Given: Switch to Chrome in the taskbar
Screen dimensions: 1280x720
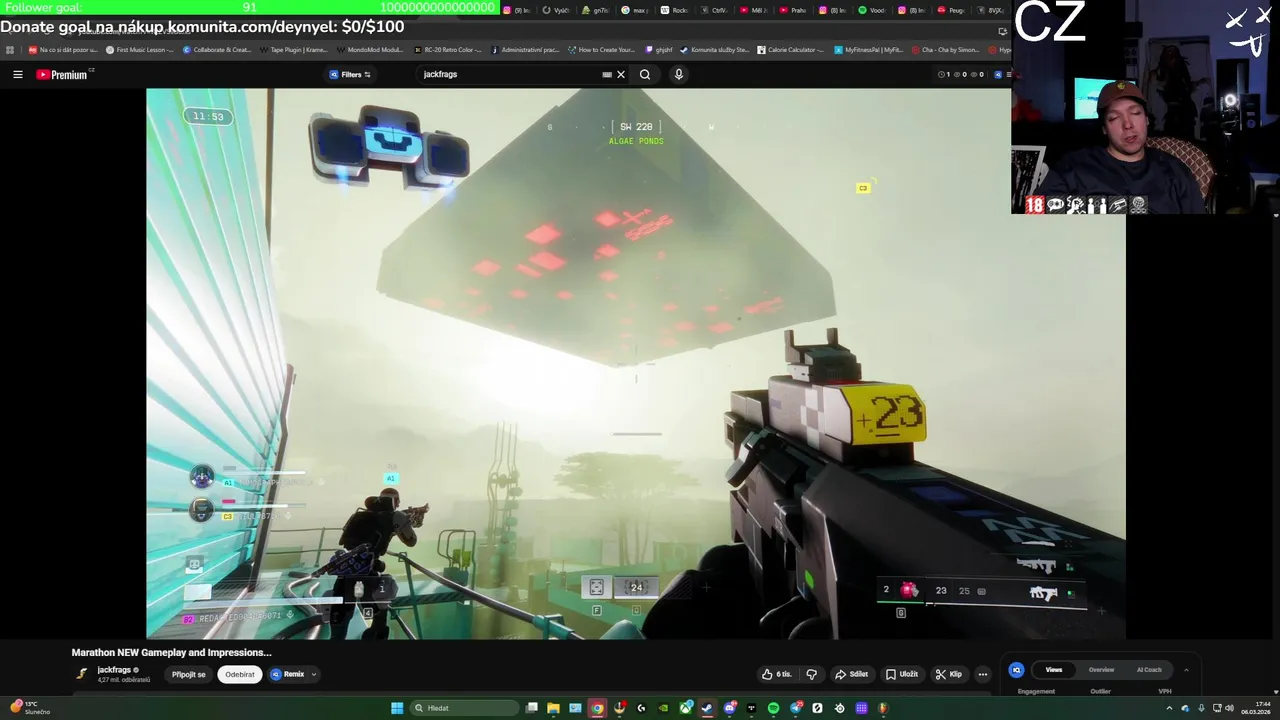Looking at the screenshot, I should (597, 708).
